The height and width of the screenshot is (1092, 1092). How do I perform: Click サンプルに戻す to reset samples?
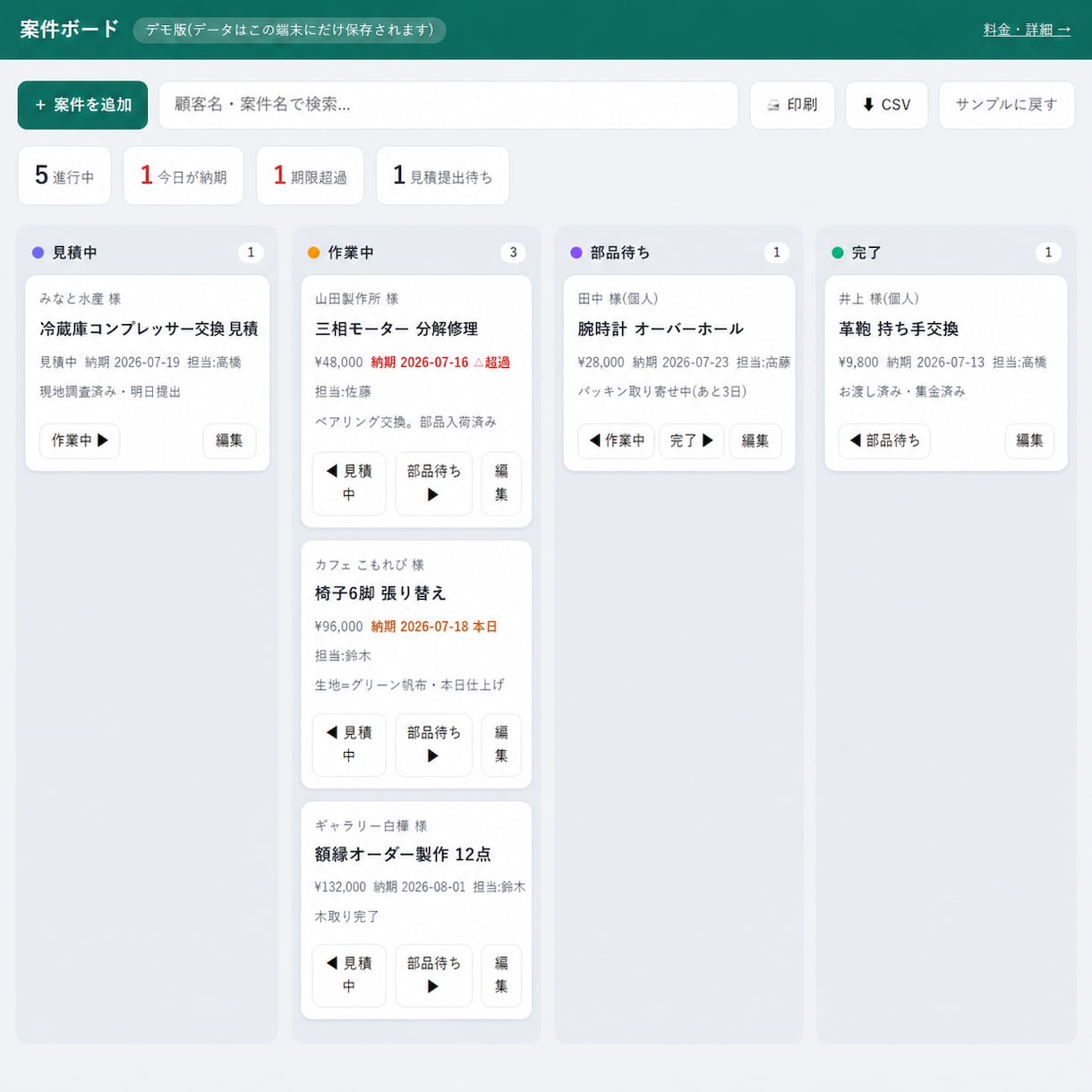coord(1006,105)
